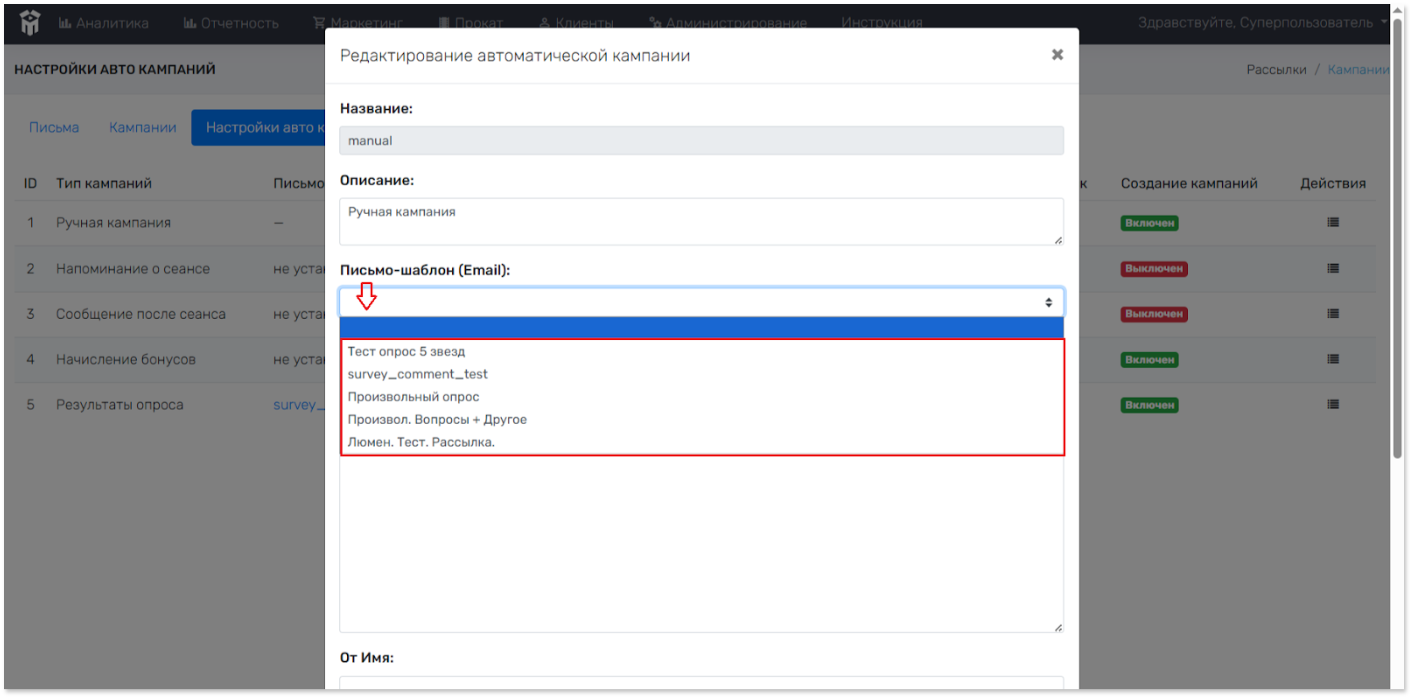Toggle Выключен badge for Сообщение после сеанса
Screen dimensions: 1410x697
tap(1153, 314)
